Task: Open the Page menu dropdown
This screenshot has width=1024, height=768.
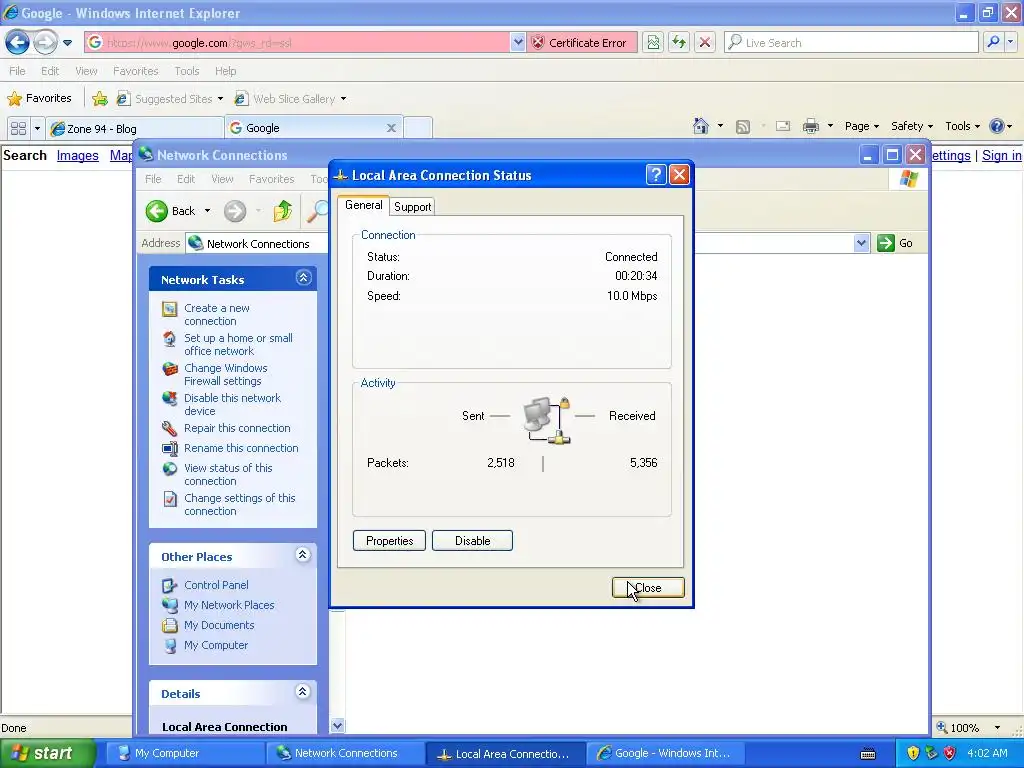Action: click(x=862, y=126)
